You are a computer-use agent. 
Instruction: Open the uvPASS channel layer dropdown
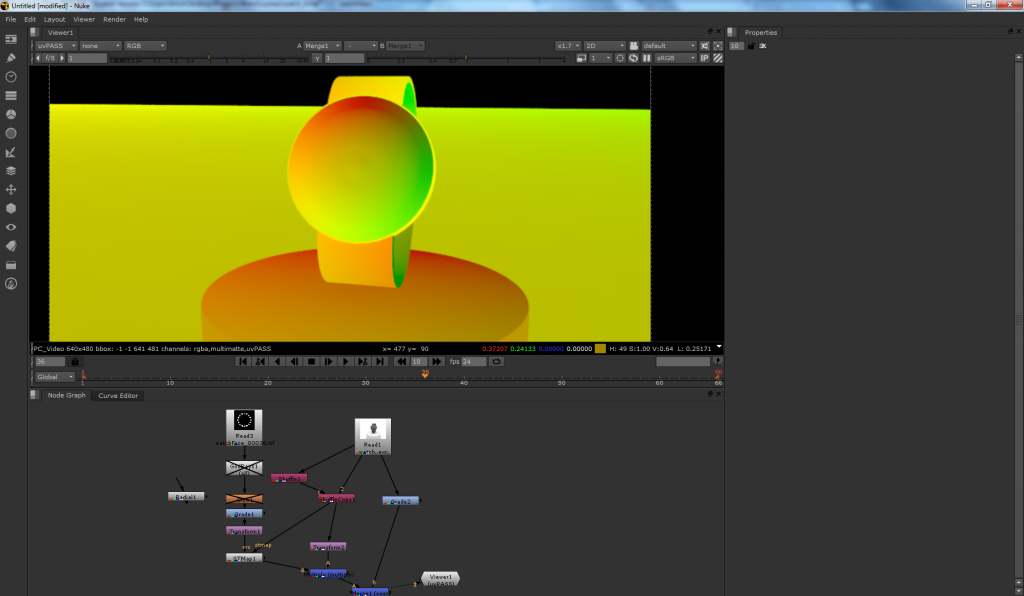click(x=56, y=46)
